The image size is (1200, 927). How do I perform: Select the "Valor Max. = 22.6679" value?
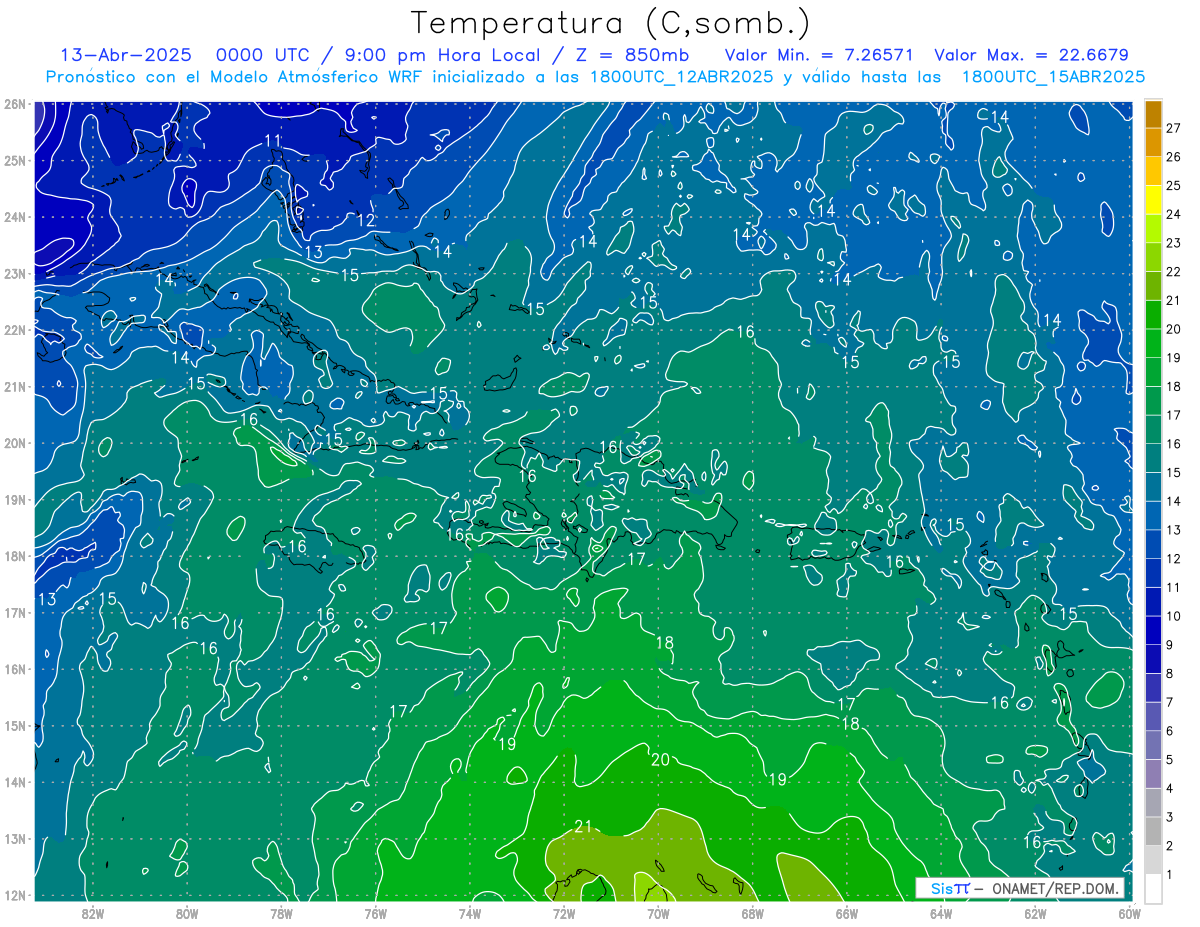coord(1032,55)
